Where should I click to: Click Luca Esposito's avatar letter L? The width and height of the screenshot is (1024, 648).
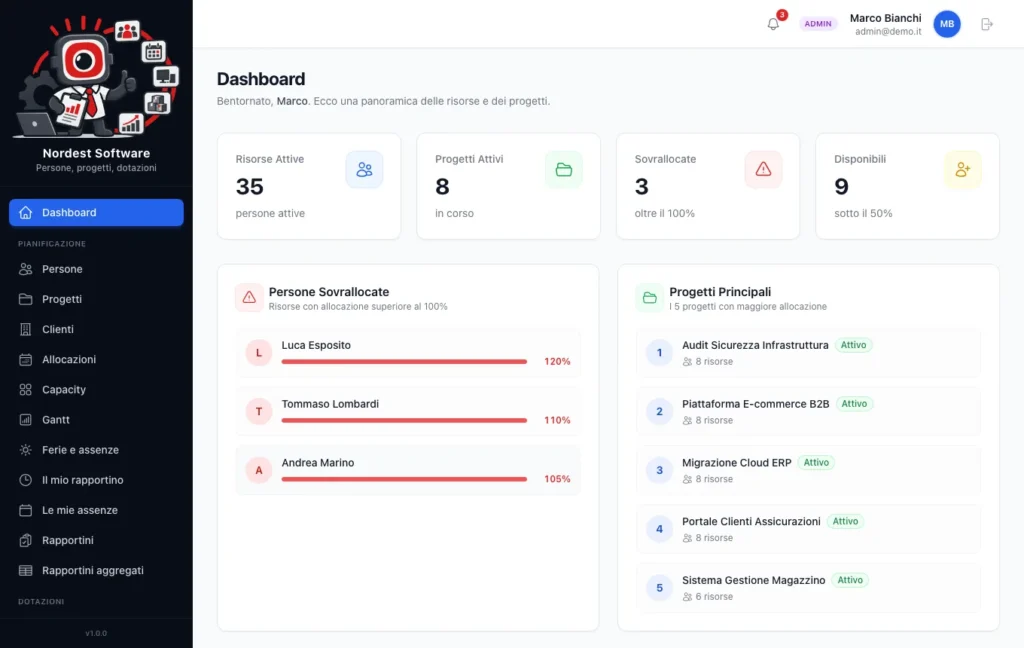(259, 353)
